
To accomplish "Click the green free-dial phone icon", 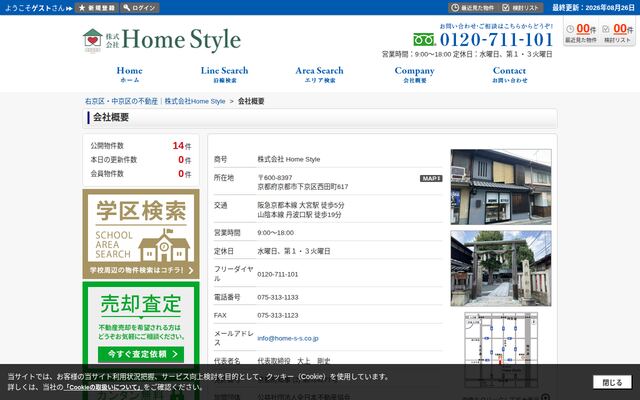I will (424, 40).
